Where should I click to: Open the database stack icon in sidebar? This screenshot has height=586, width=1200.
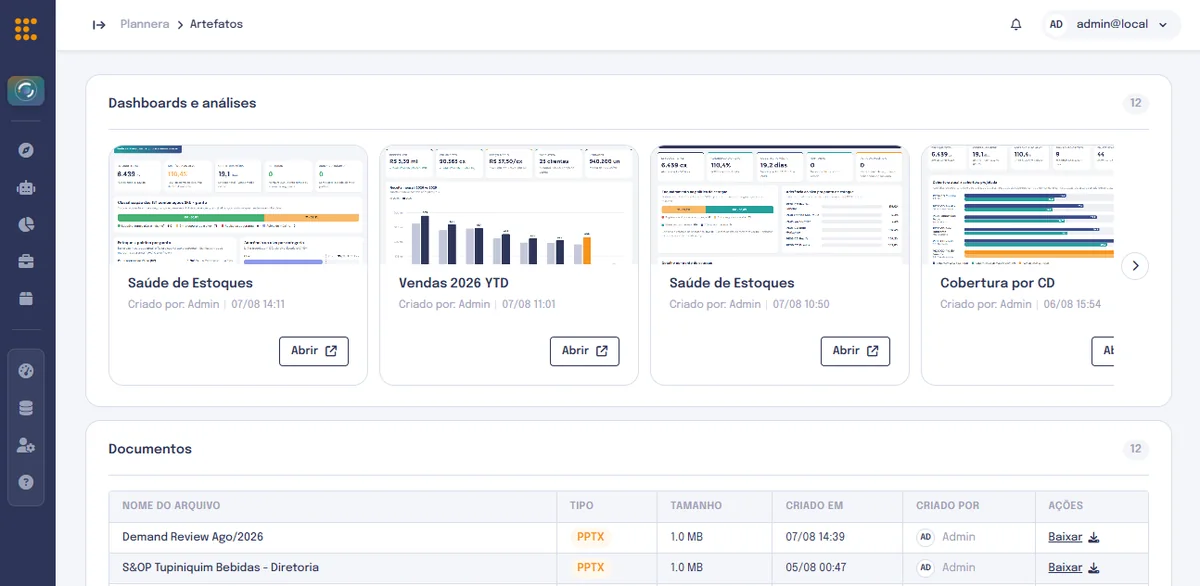point(26,408)
